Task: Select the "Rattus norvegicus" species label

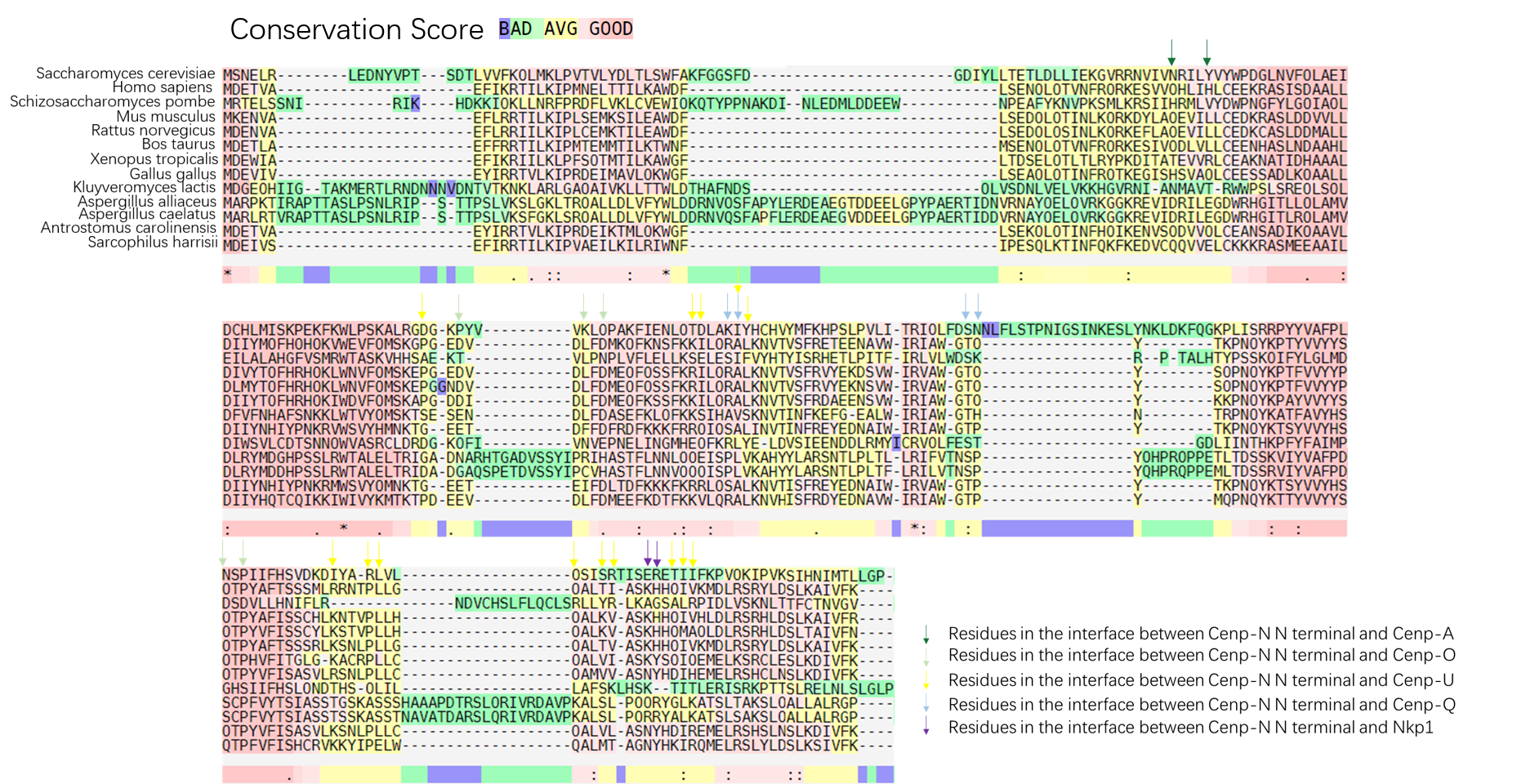Action: 154,131
